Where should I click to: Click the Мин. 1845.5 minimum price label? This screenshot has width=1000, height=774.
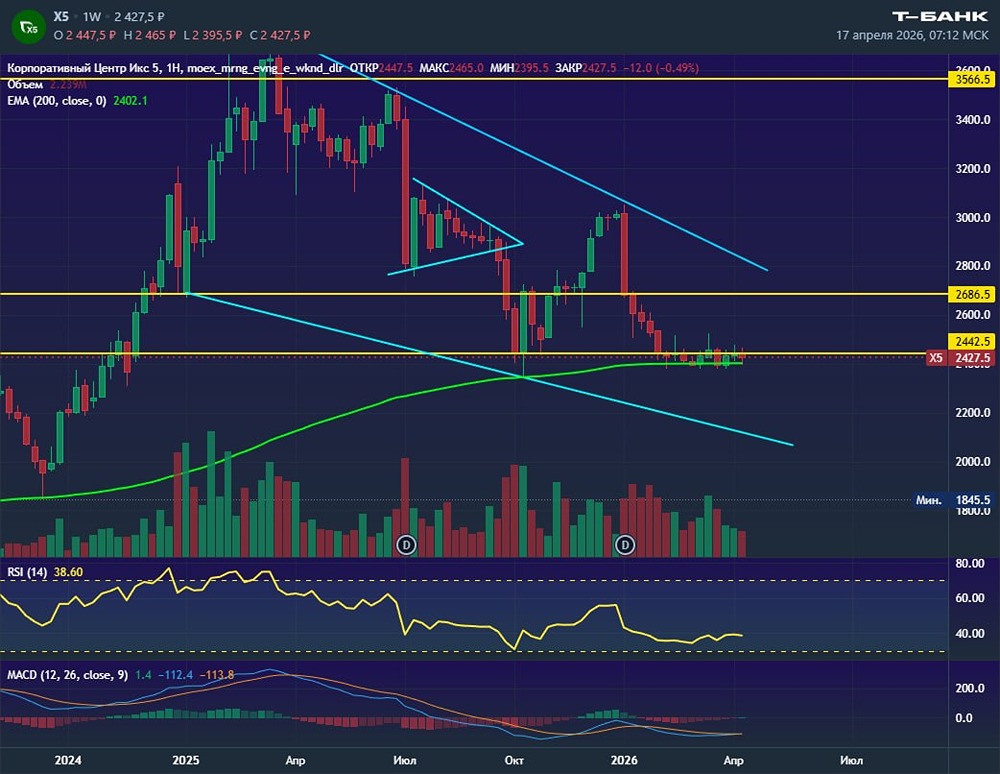953,500
